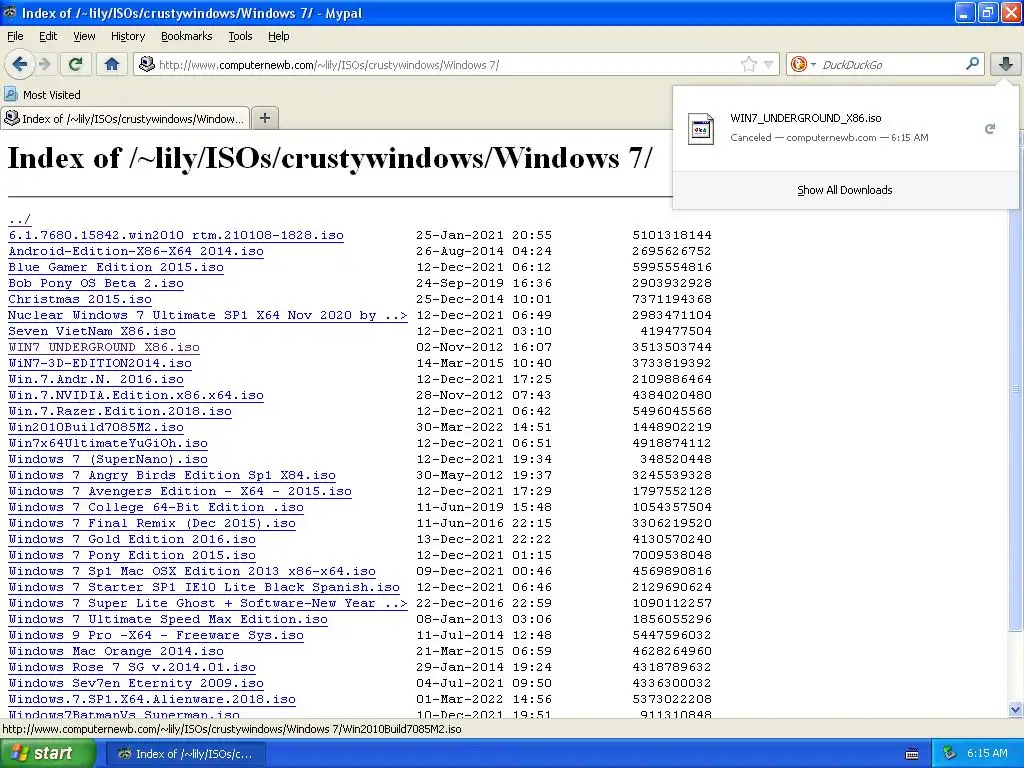Click the Forward arrow button
This screenshot has width=1024, height=768.
(x=44, y=64)
